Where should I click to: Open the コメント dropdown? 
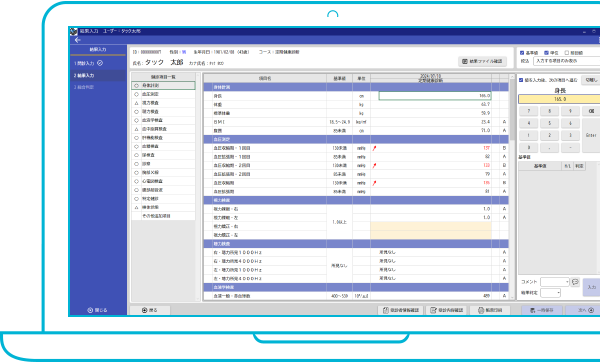click(x=555, y=282)
